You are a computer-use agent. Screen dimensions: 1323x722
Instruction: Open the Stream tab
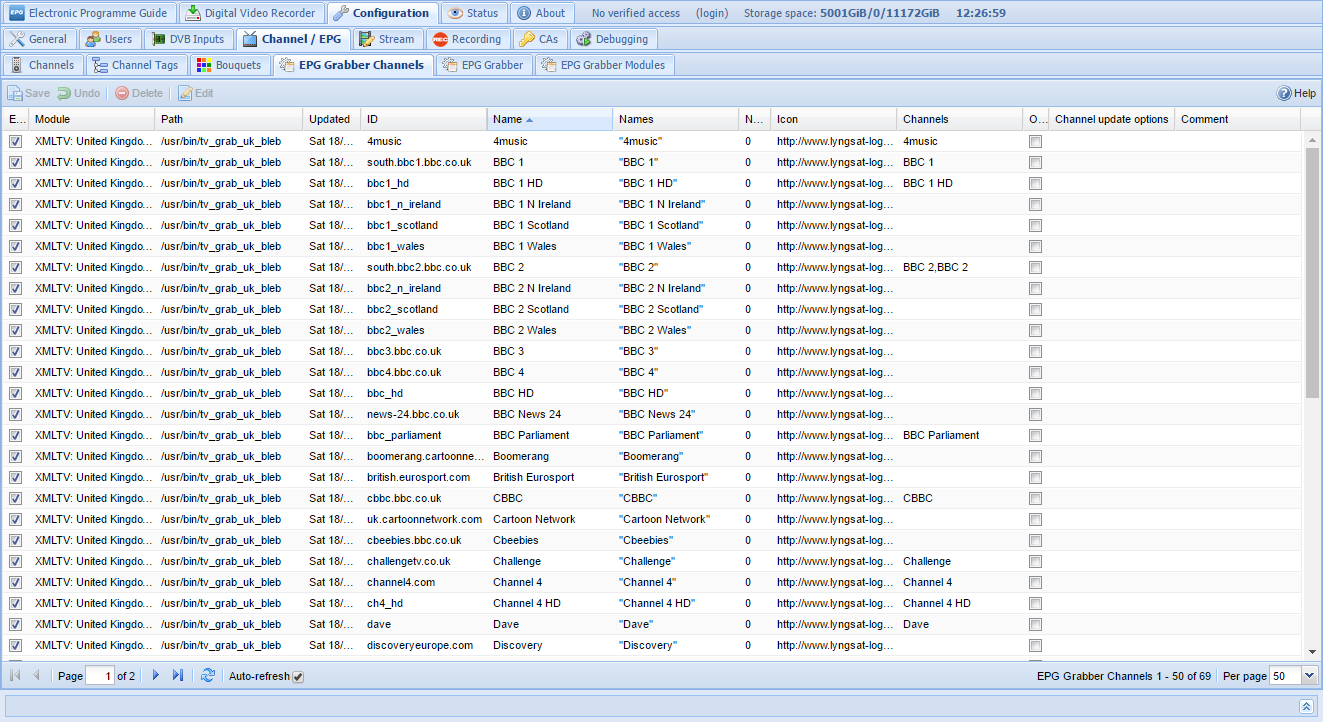point(386,39)
